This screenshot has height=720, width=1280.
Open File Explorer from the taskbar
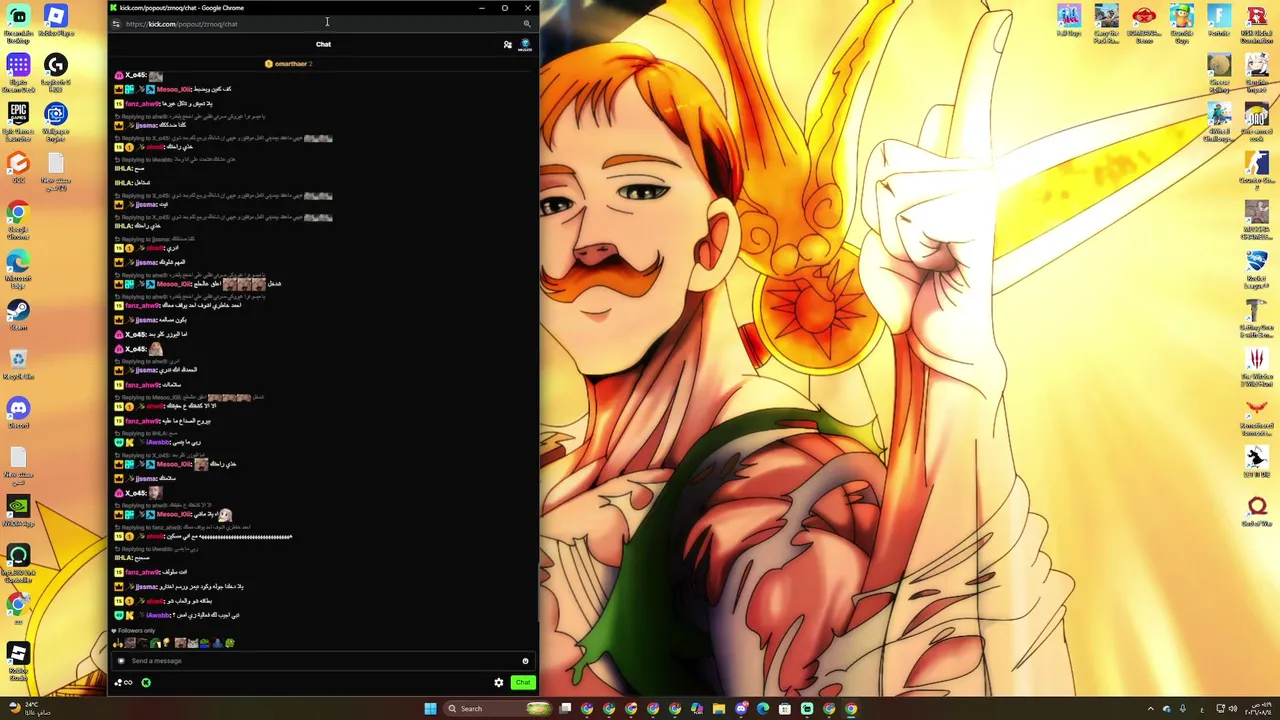pos(719,709)
